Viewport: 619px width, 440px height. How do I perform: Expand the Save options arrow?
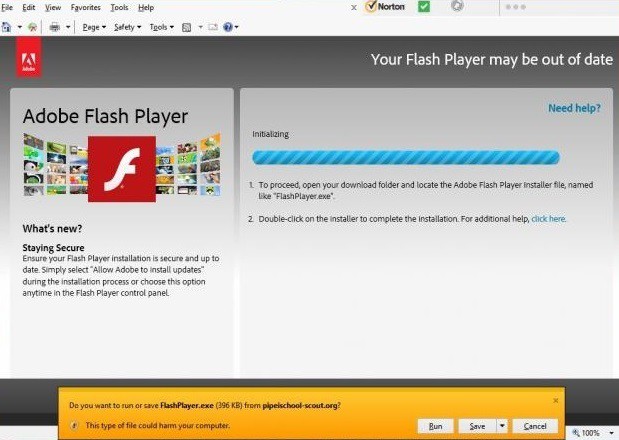click(x=502, y=426)
